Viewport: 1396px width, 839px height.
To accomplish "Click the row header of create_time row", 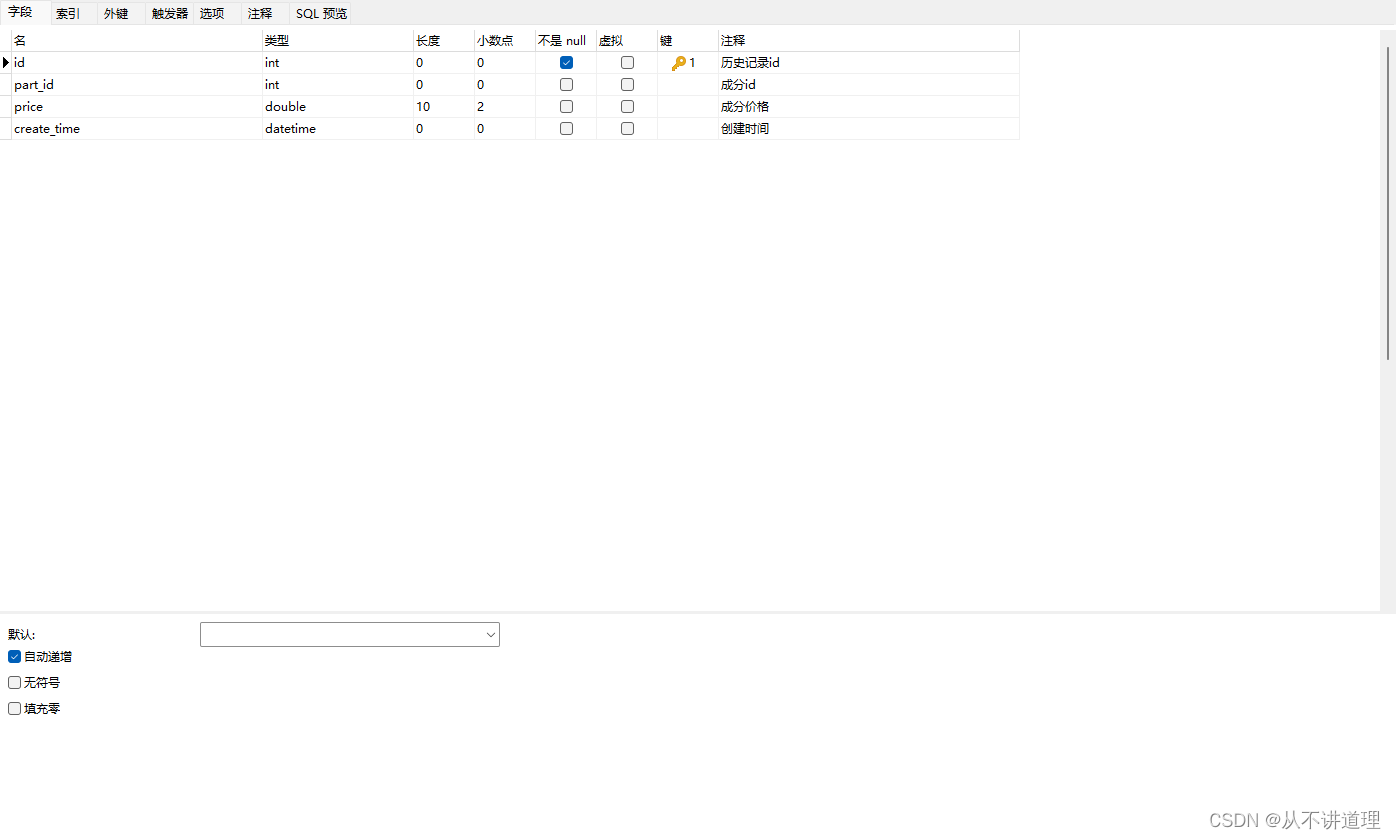I will point(5,128).
